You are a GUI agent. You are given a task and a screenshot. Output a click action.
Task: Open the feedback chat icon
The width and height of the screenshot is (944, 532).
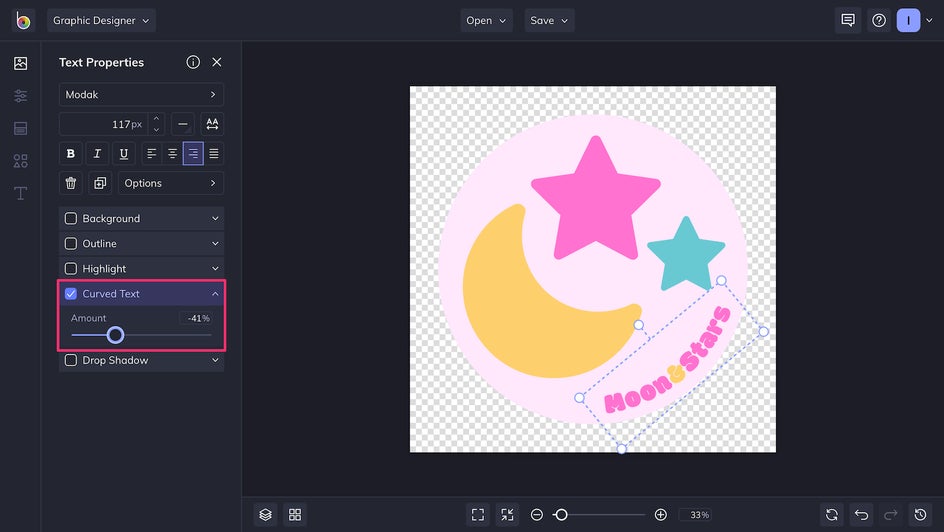[848, 20]
